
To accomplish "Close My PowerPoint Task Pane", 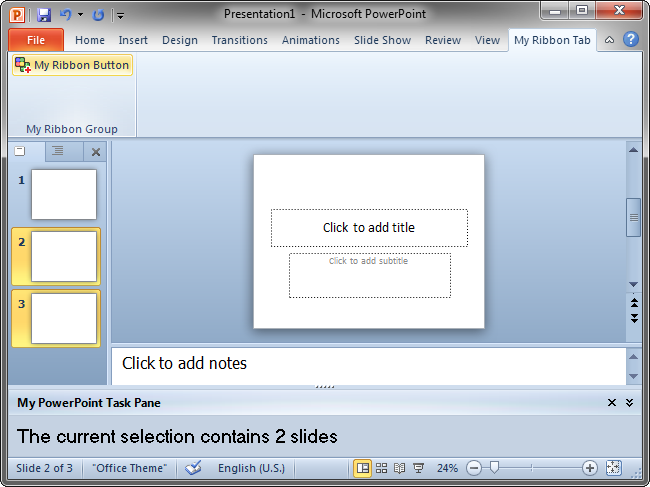I will [x=611, y=402].
